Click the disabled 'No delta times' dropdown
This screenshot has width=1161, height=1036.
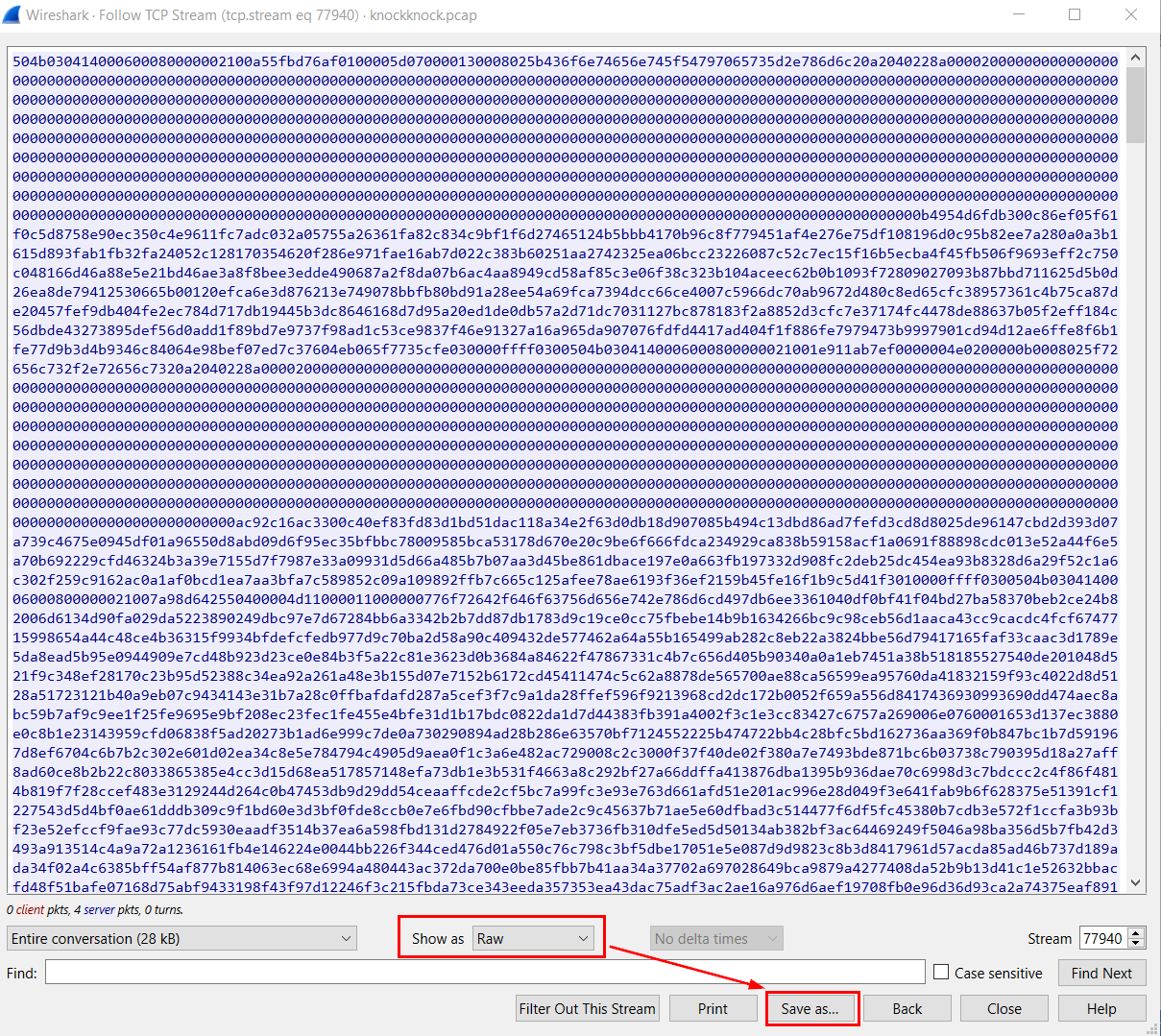tap(715, 938)
